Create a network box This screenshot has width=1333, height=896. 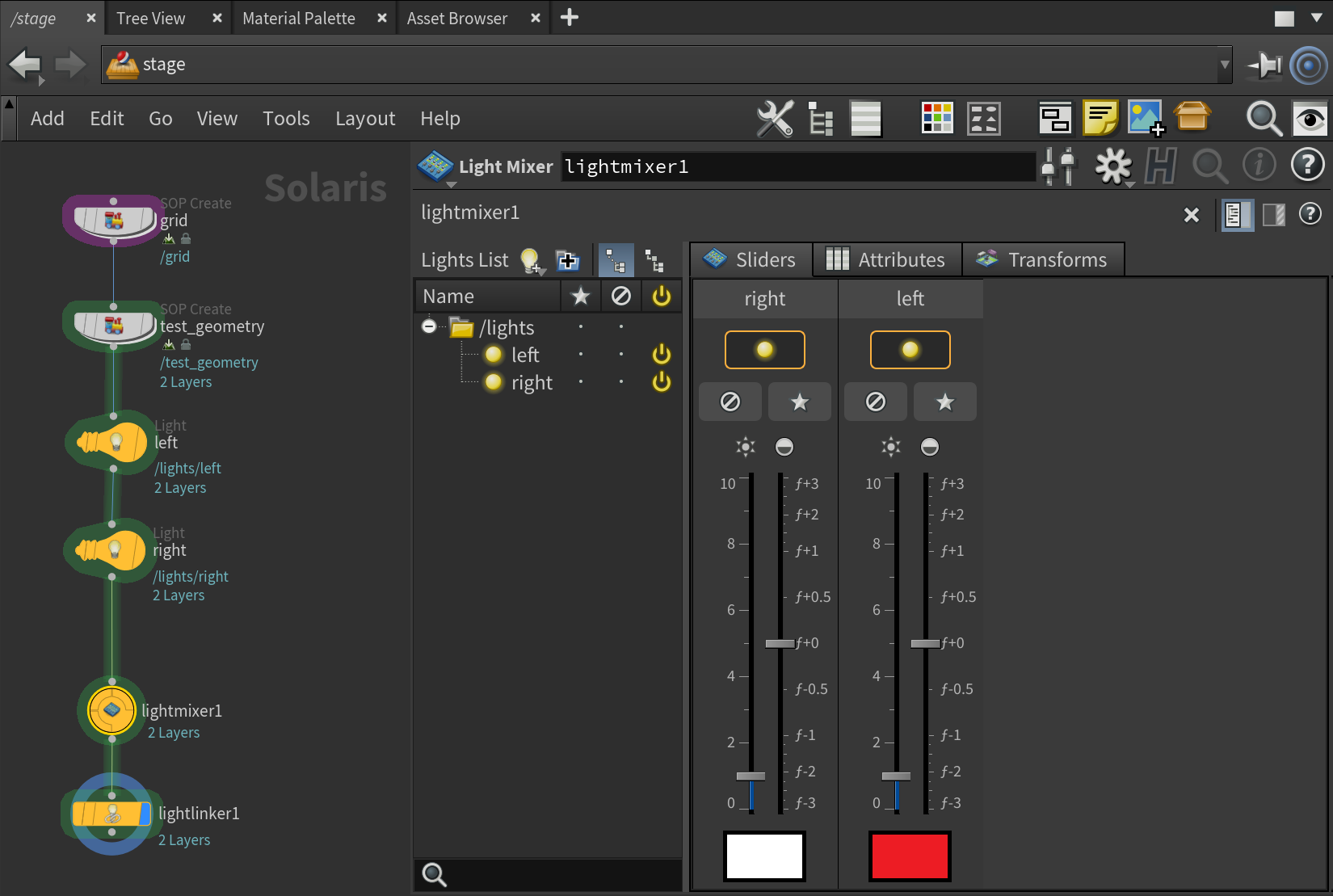coord(1055,119)
